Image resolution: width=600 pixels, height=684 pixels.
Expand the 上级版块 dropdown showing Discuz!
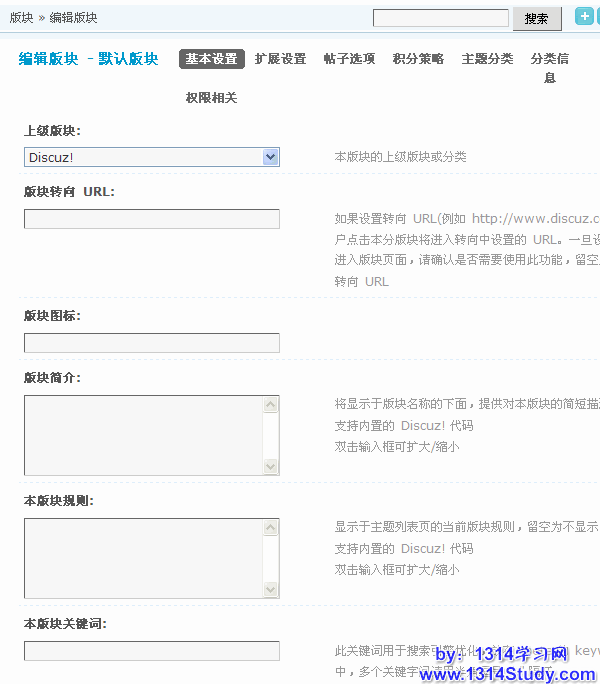pyautogui.click(x=151, y=157)
